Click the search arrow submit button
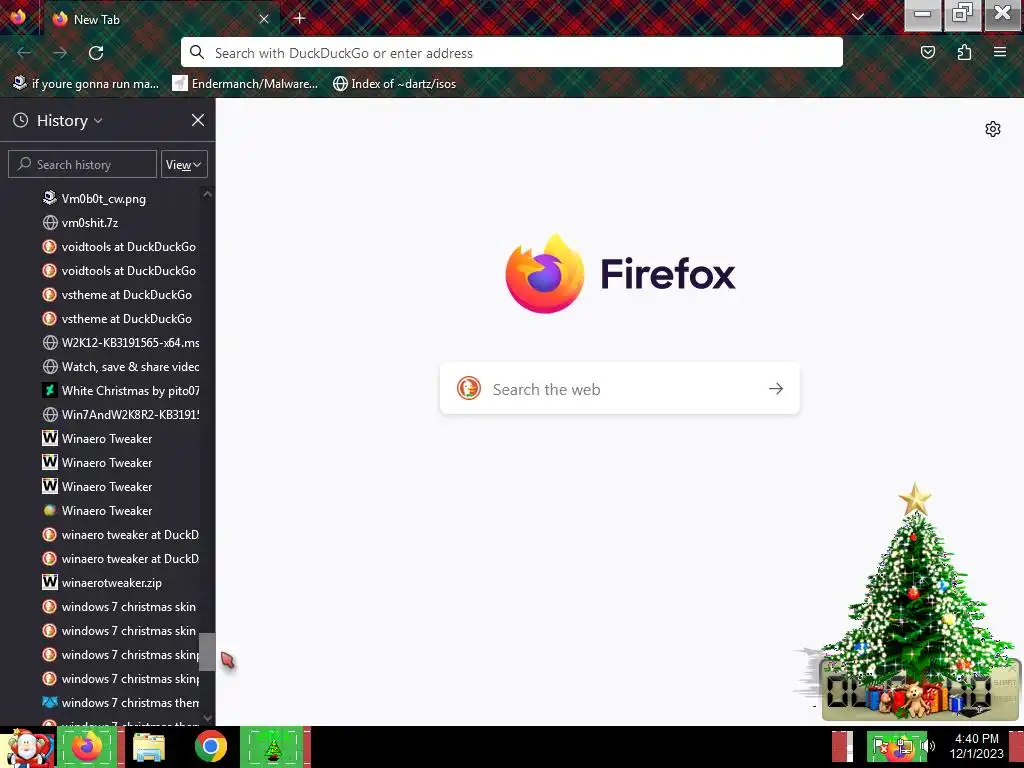The image size is (1024, 768). (x=776, y=389)
